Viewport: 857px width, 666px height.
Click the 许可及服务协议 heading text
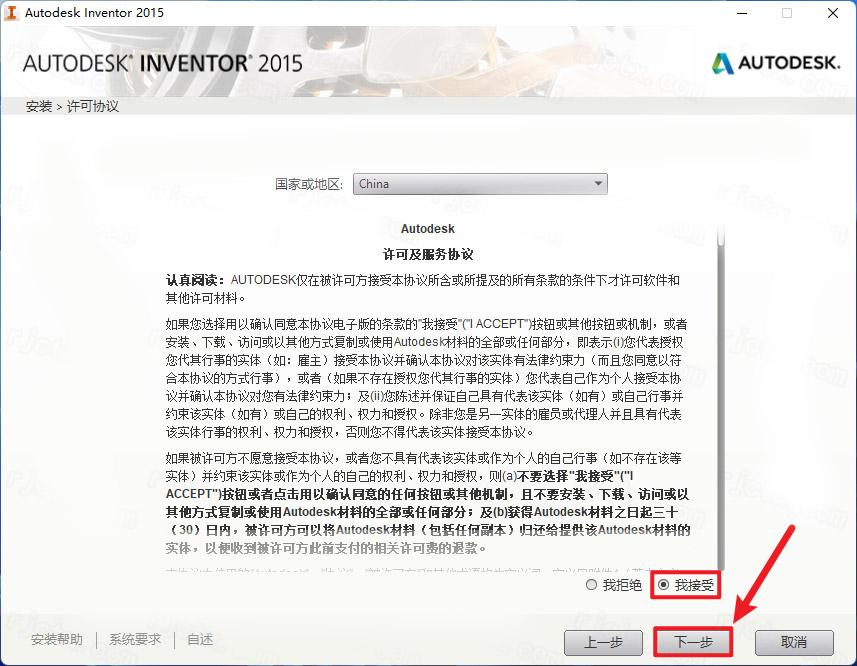click(428, 254)
